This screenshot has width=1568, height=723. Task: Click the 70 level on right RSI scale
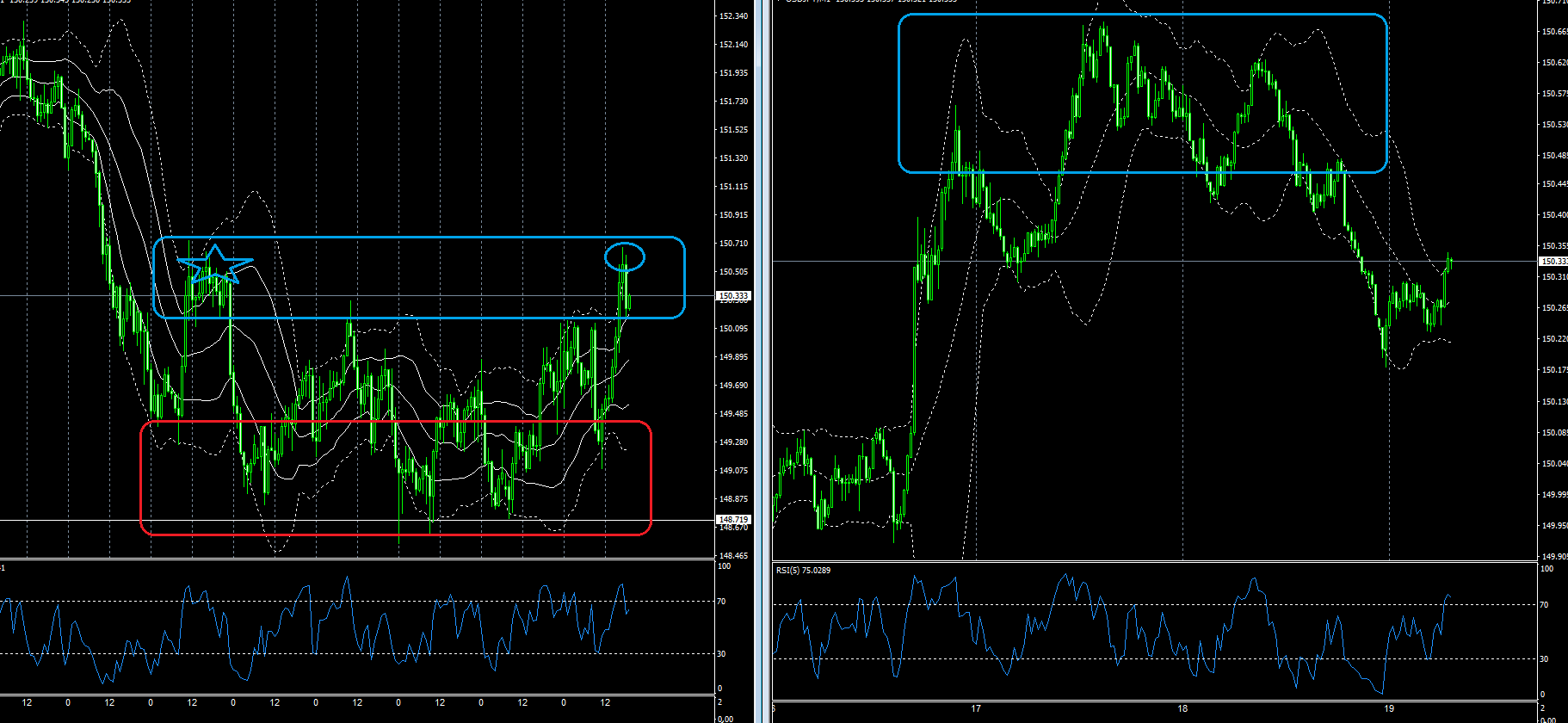pos(1544,605)
